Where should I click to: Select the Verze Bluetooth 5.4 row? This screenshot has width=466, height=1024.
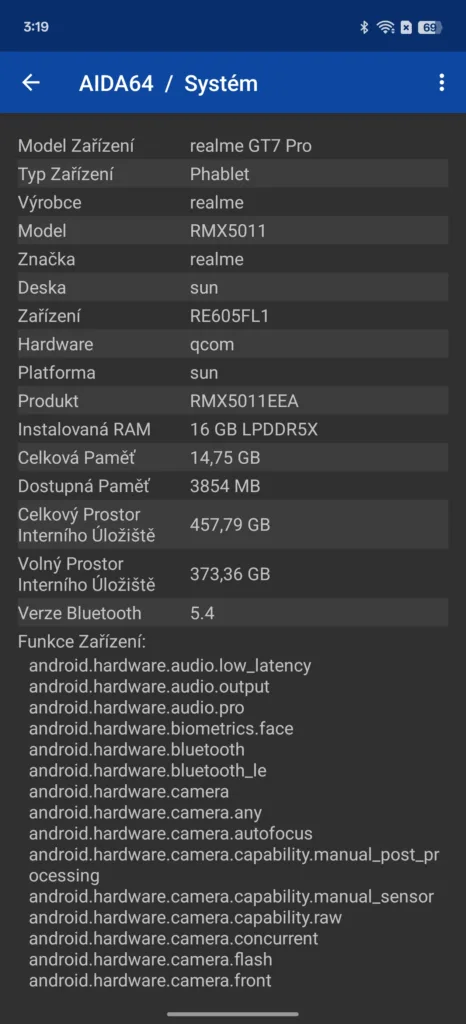[x=233, y=613]
